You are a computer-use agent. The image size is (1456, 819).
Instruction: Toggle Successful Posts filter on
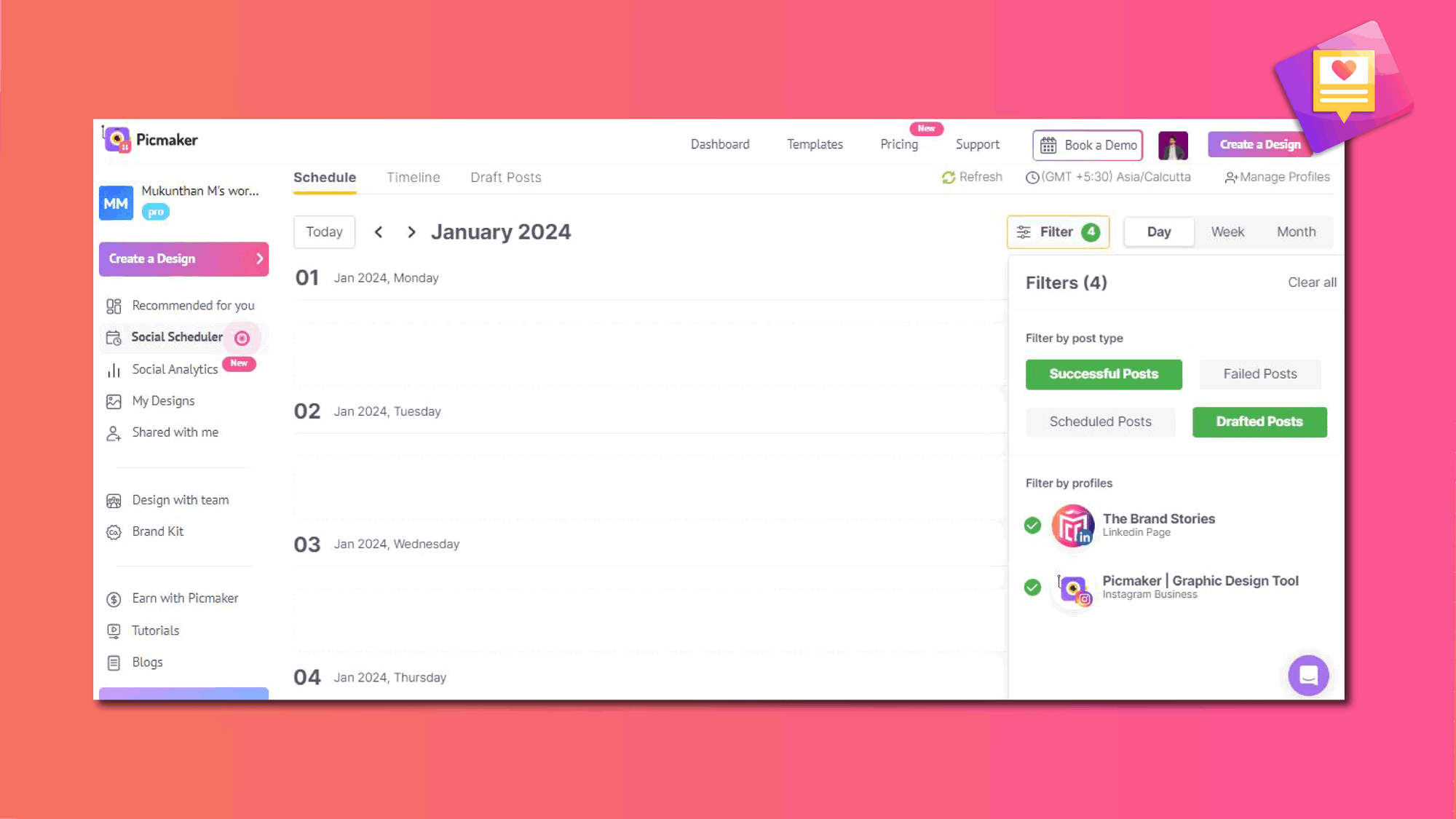(x=1104, y=373)
